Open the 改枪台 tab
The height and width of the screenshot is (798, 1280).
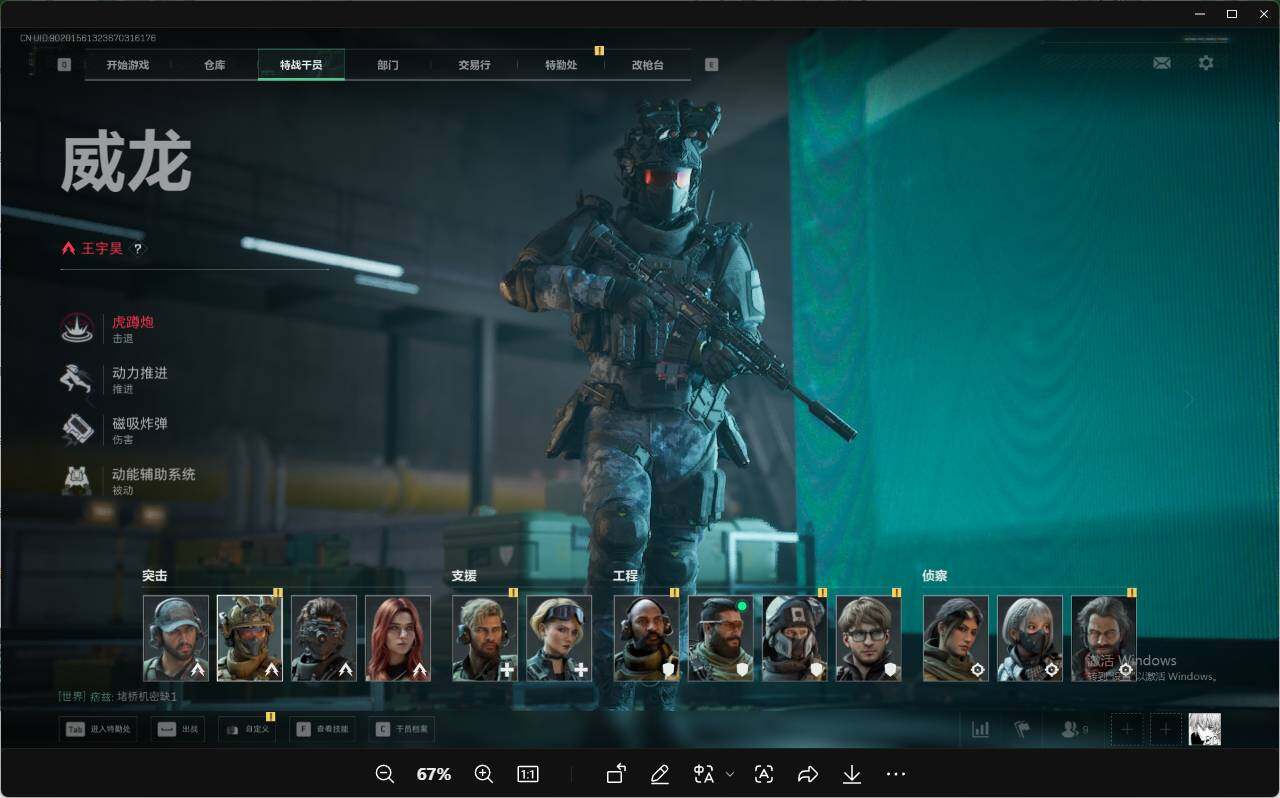(x=647, y=65)
